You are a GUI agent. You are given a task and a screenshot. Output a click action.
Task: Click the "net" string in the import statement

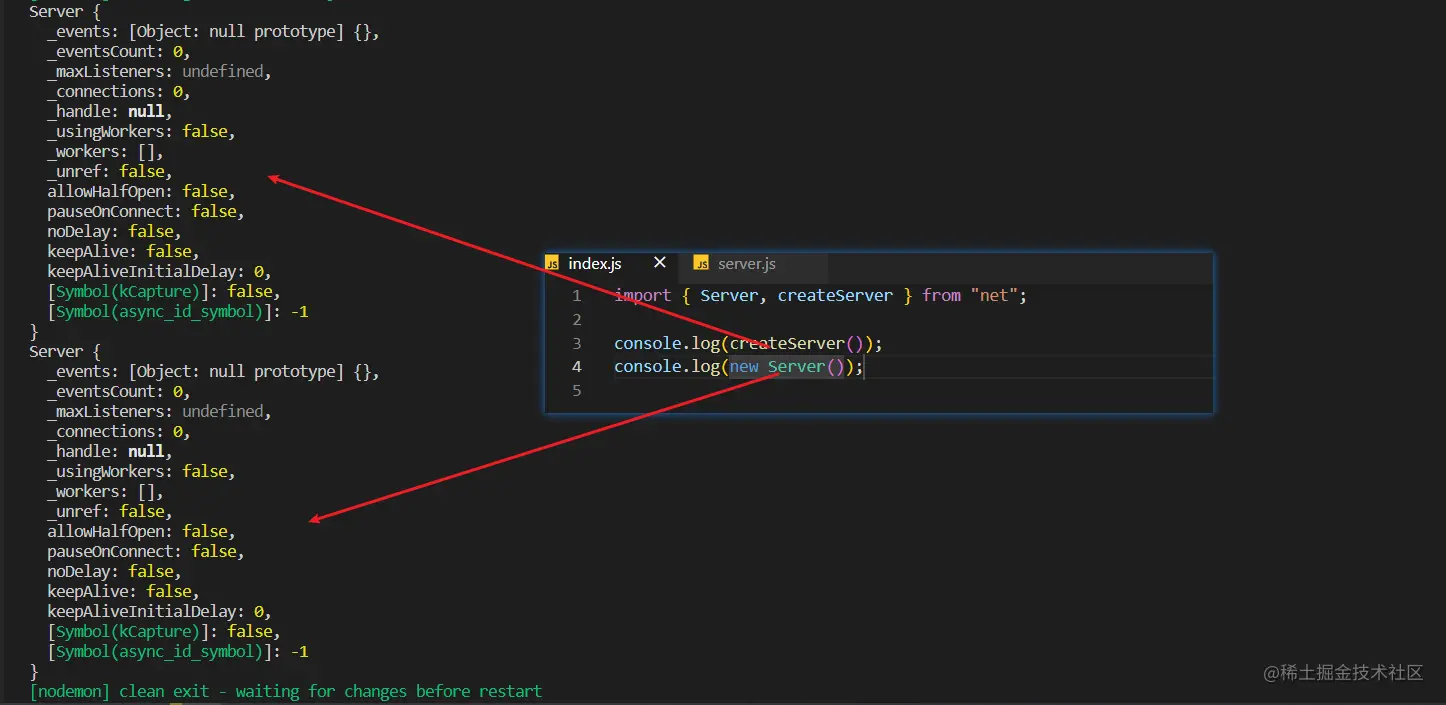tap(994, 296)
